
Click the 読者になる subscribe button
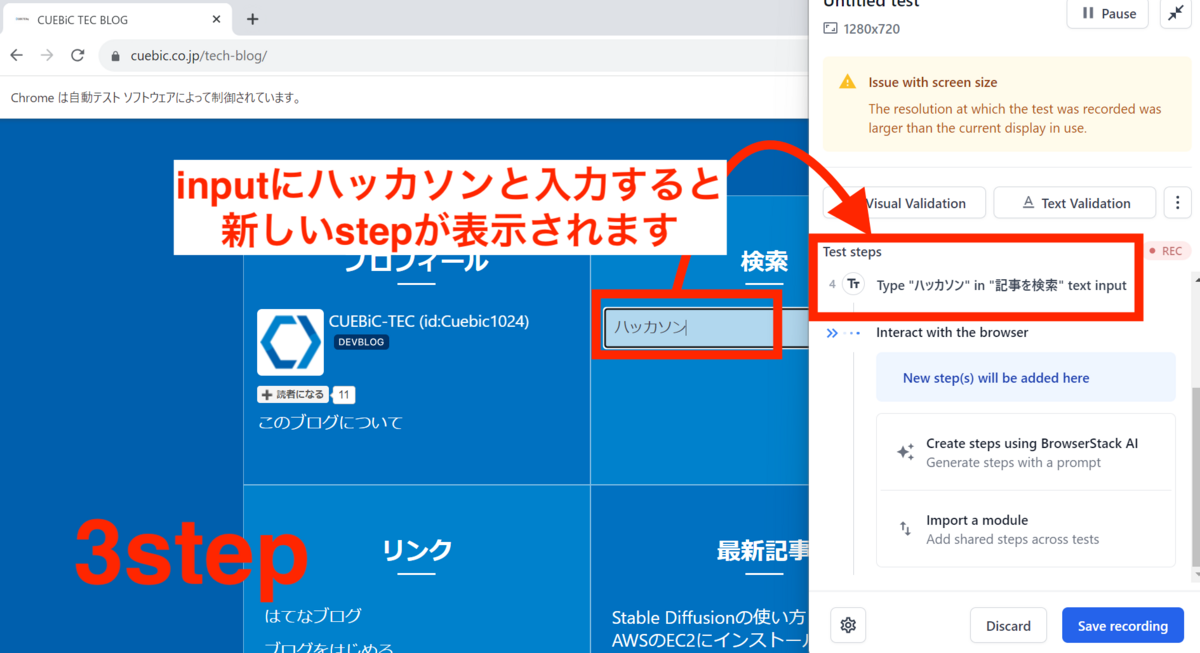[292, 395]
